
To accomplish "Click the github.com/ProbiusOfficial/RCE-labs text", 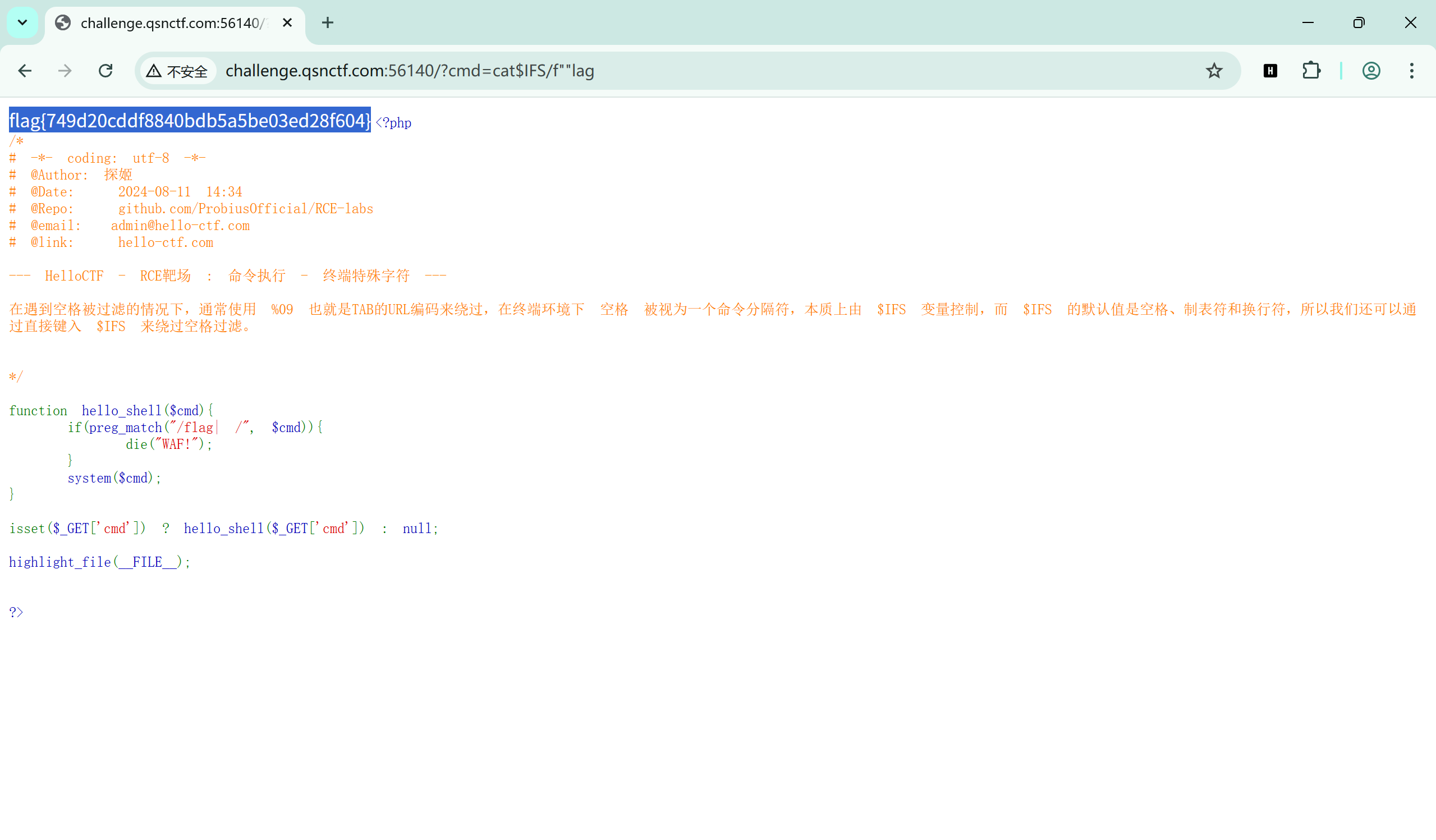I will point(246,209).
